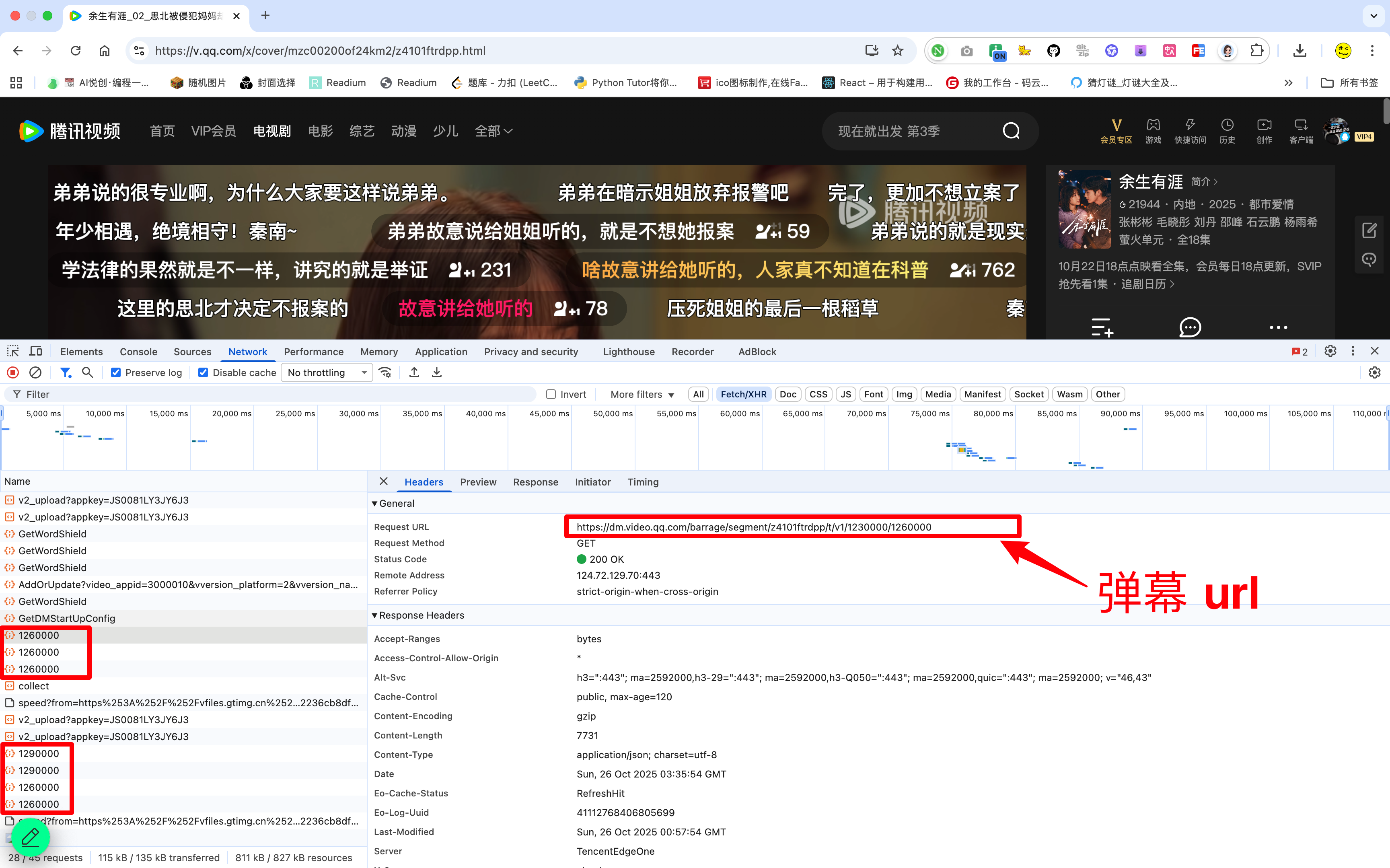Viewport: 1390px width, 868px height.
Task: Open the tab search dropdown arrow
Action: 1374,16
